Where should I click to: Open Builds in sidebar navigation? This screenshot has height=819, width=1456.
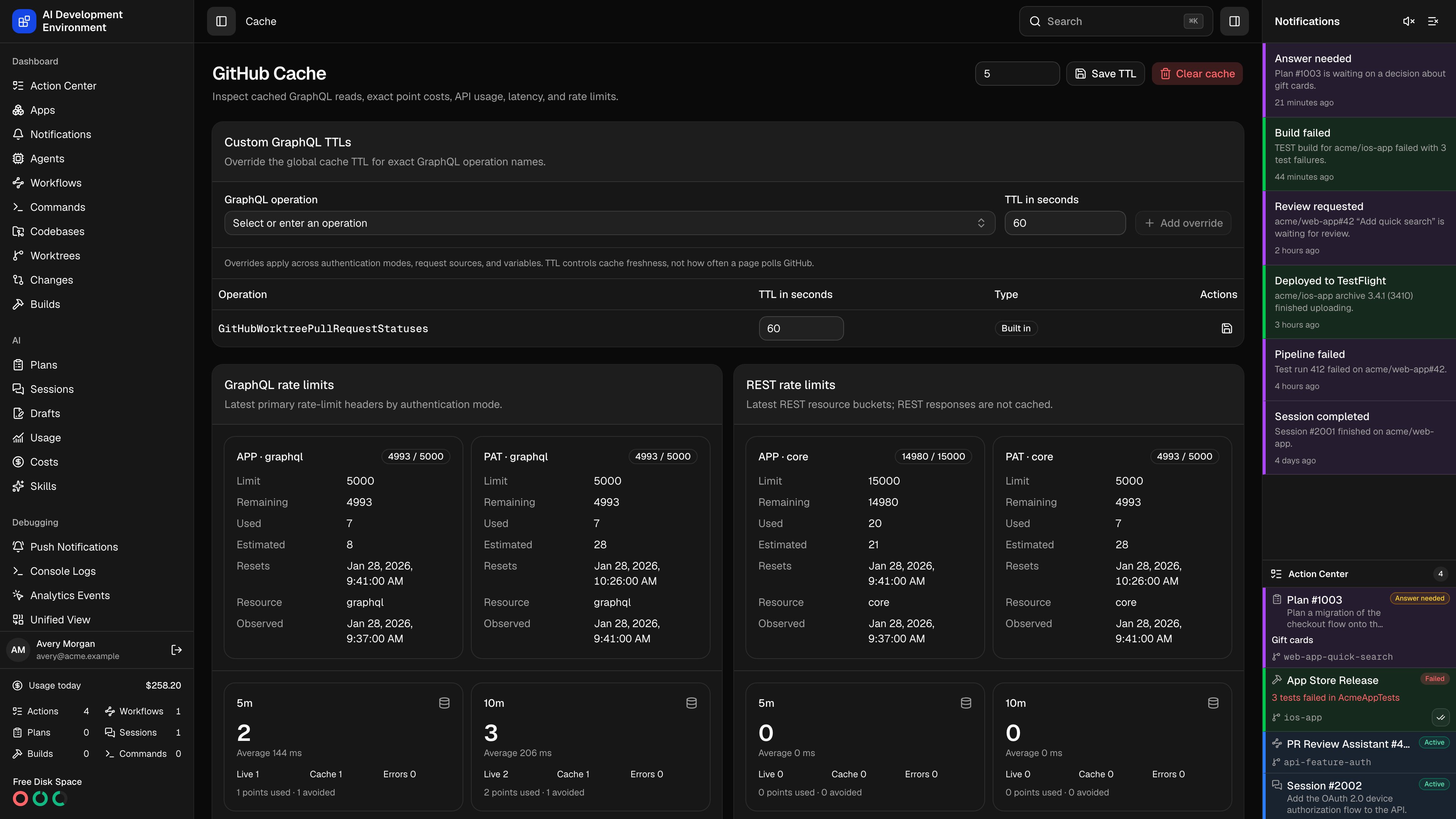pyautogui.click(x=97, y=304)
